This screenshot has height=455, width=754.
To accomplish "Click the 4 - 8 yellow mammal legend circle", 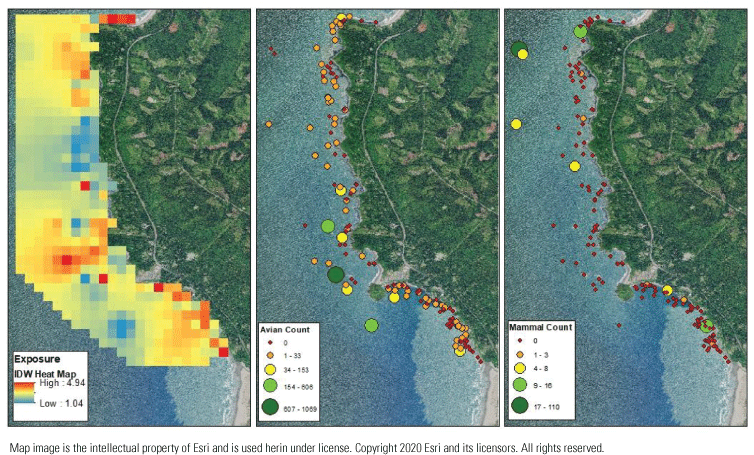I will click(518, 367).
